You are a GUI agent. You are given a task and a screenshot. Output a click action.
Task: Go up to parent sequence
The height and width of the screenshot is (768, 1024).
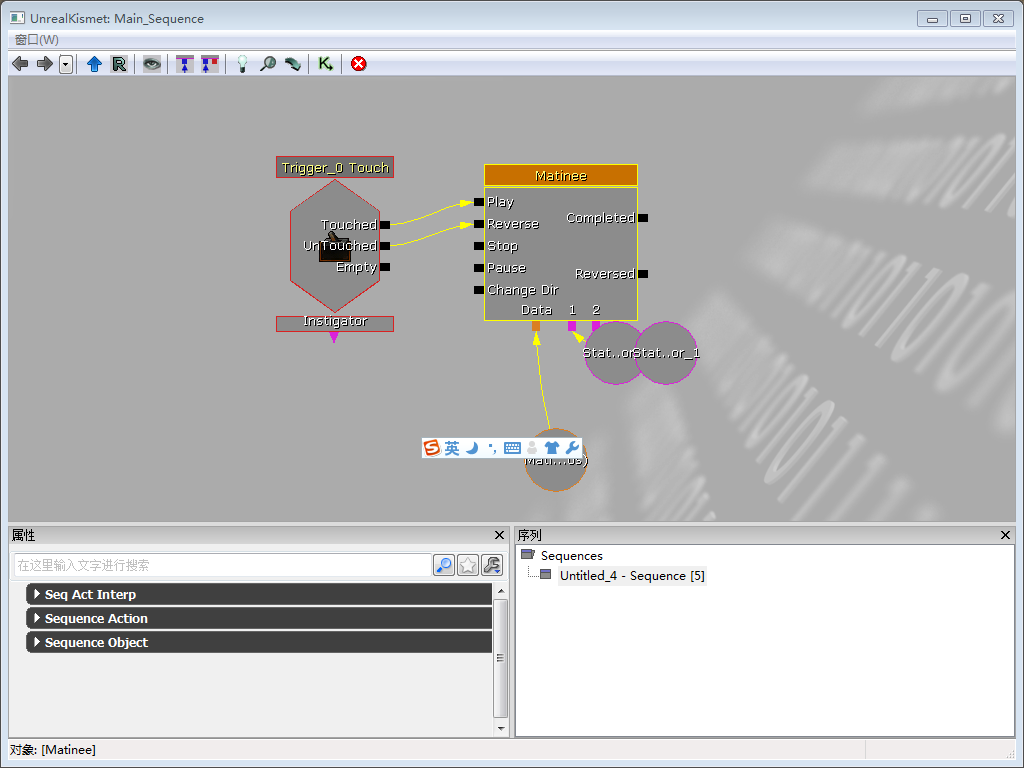tap(95, 64)
